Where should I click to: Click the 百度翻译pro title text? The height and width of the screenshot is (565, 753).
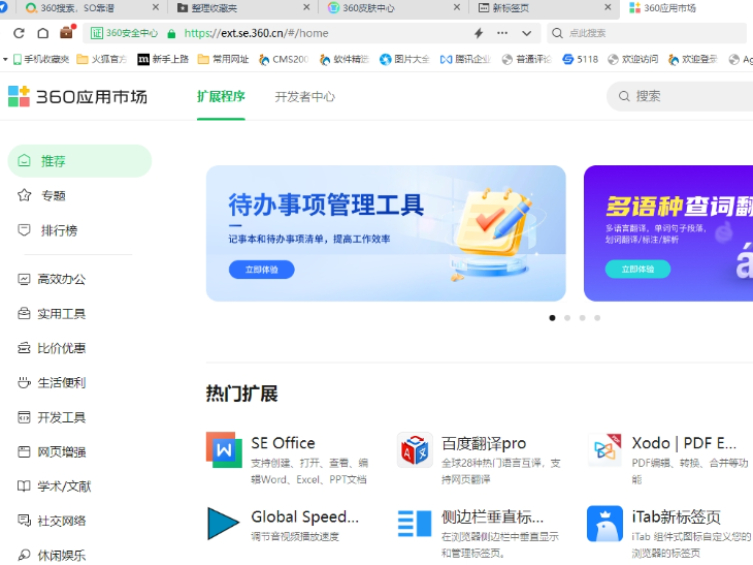pyautogui.click(x=484, y=443)
